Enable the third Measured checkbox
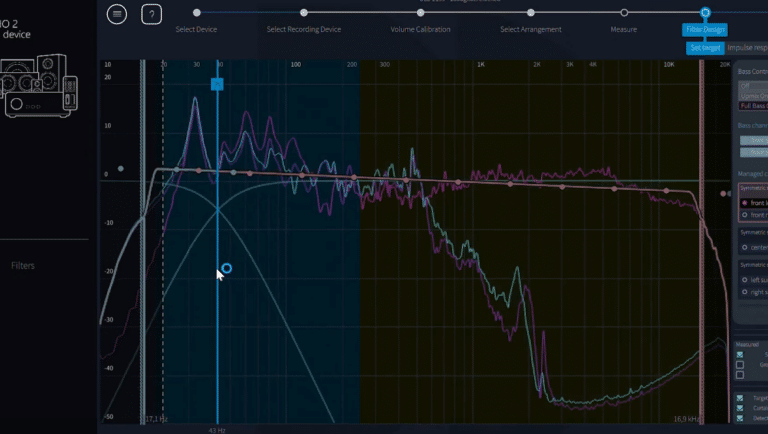Screen dimensions: 768x434 pyautogui.click(x=740, y=375)
